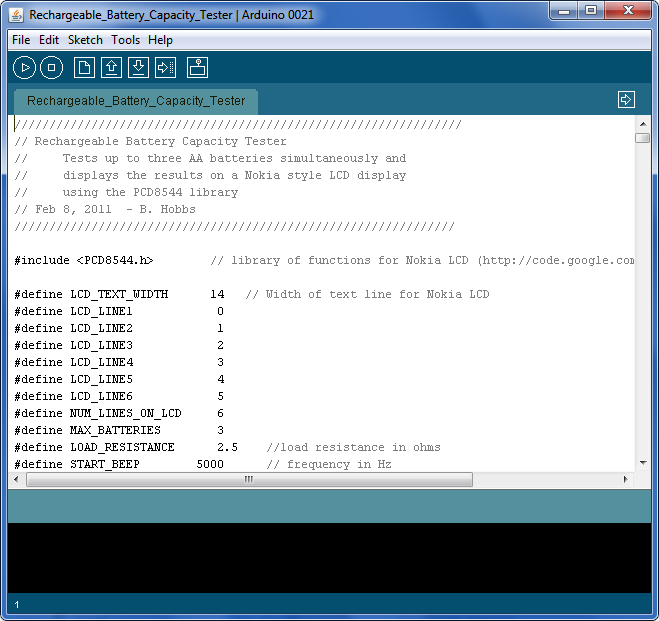Select the Rechargeable_Battery_Capacity_Tester tab
This screenshot has height=621, width=659.
(136, 101)
